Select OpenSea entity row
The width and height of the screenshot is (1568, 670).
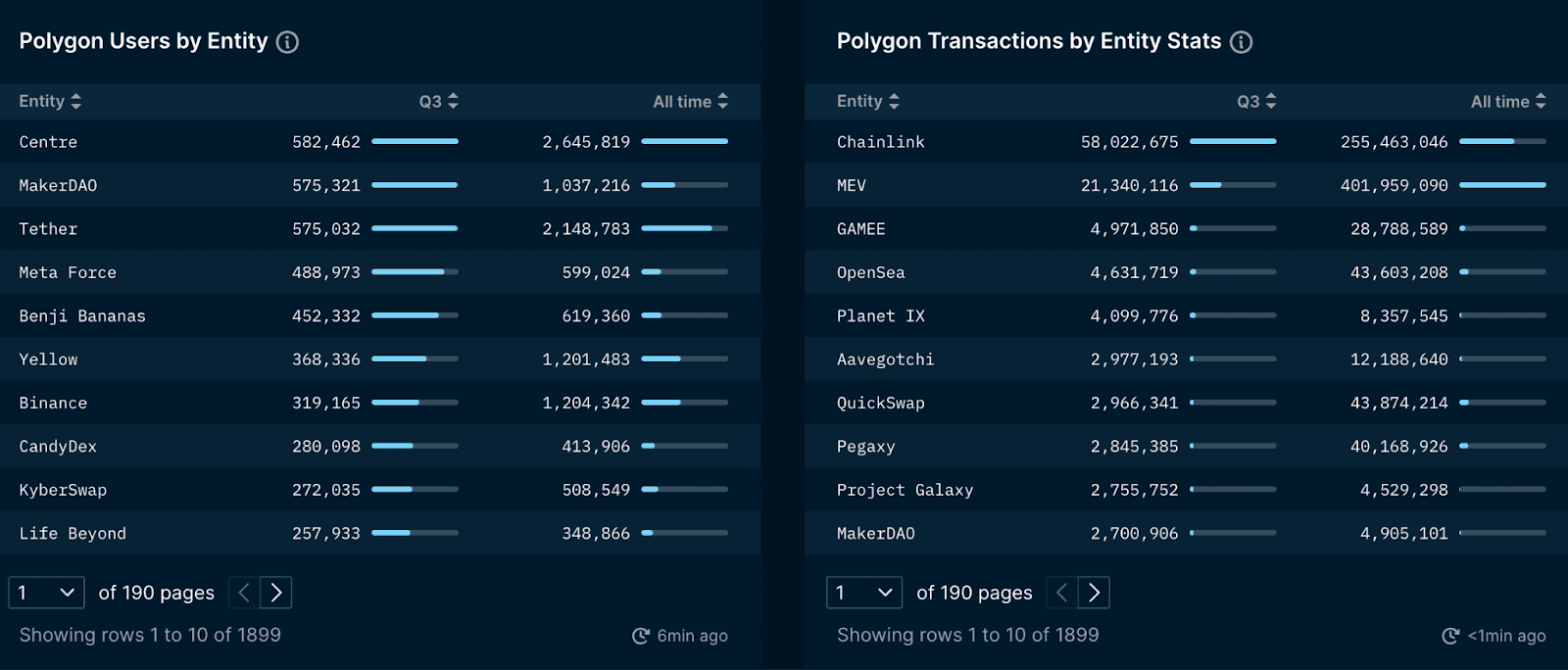point(1186,272)
